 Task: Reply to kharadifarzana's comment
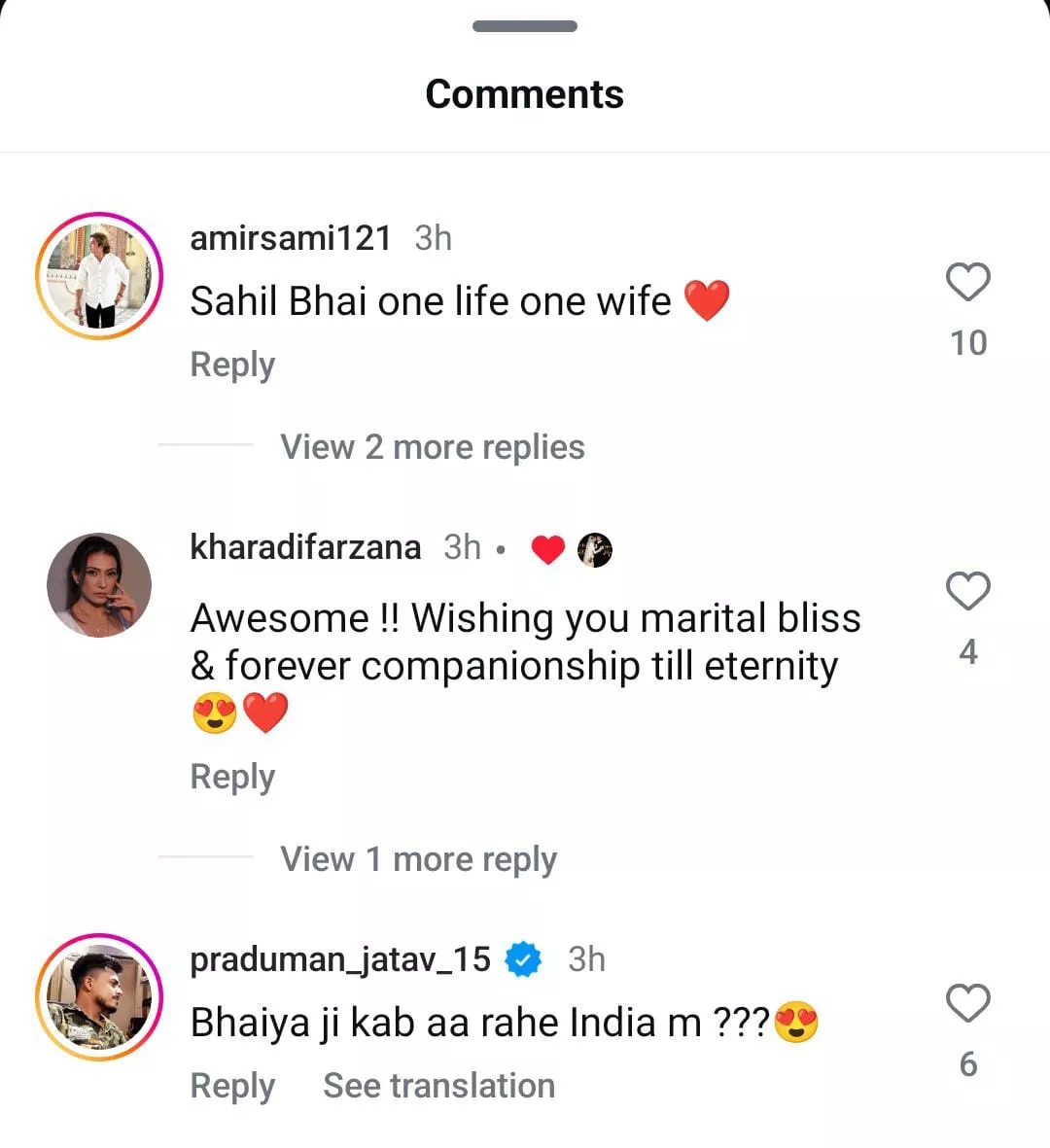tap(232, 777)
